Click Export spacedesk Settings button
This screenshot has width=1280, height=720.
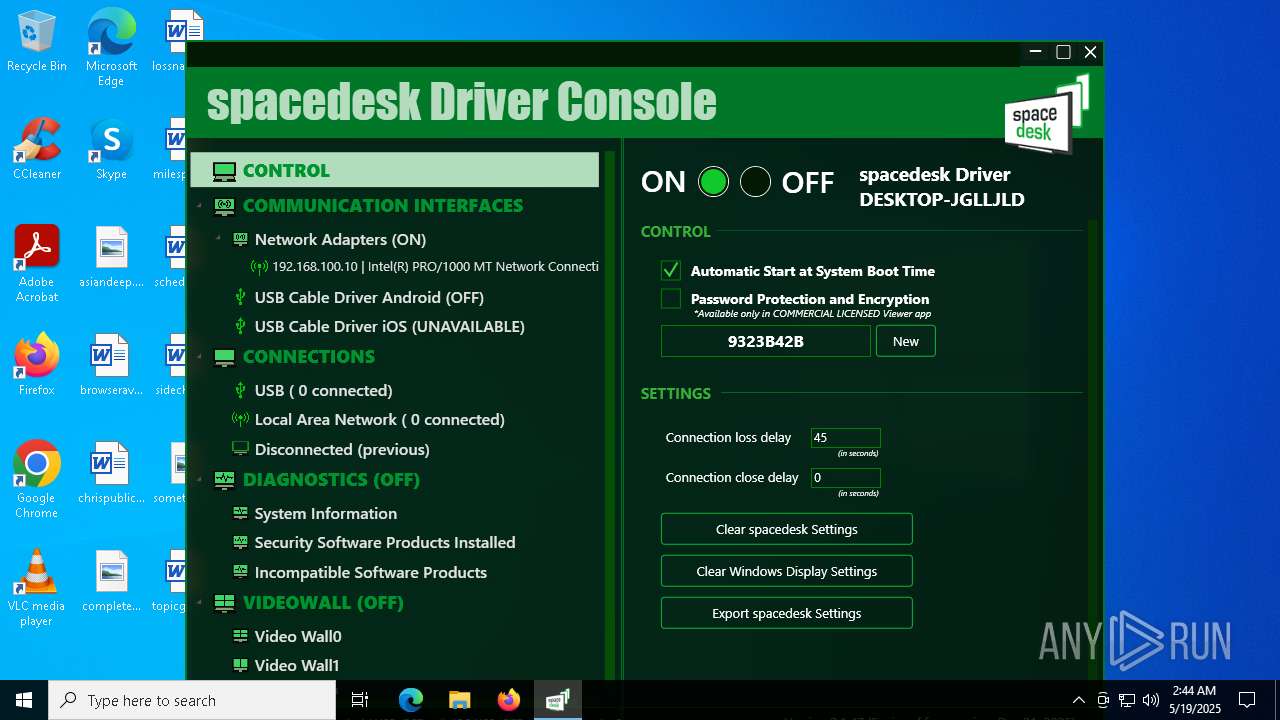(x=787, y=613)
